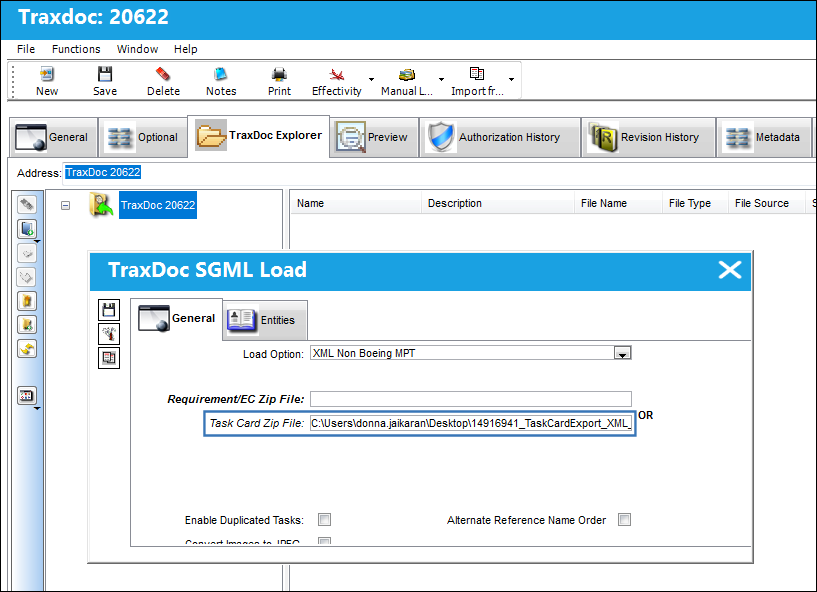The height and width of the screenshot is (592, 817).
Task: Switch to the Entities tab
Action: coord(265,320)
